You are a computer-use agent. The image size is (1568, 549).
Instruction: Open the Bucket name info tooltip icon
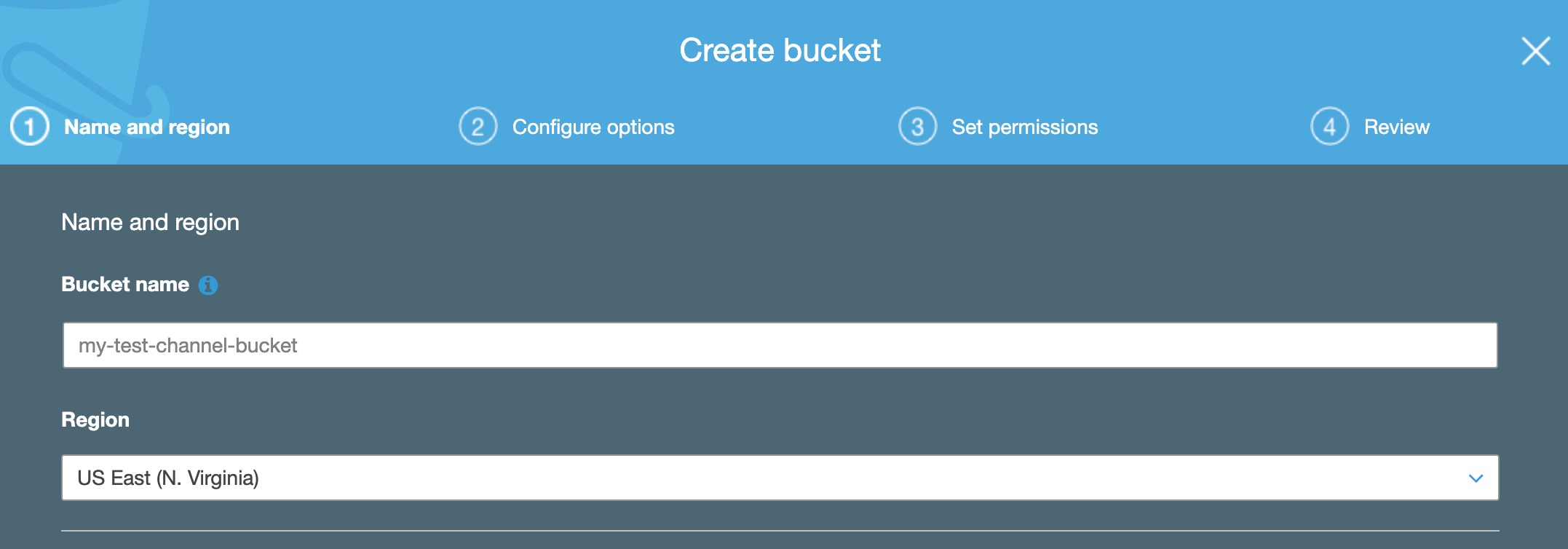pos(208,285)
